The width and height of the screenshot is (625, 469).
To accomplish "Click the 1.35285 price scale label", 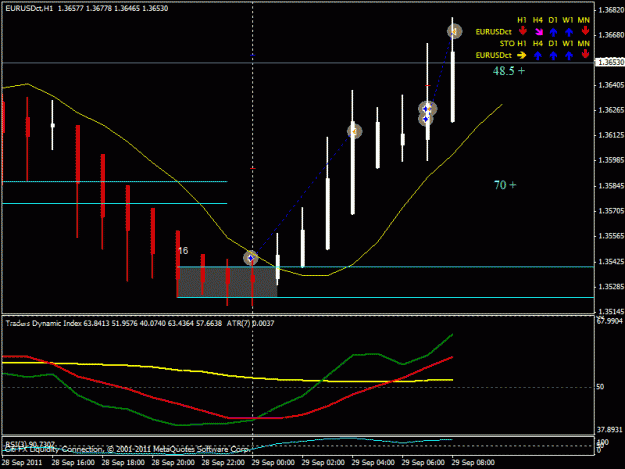I will (611, 287).
